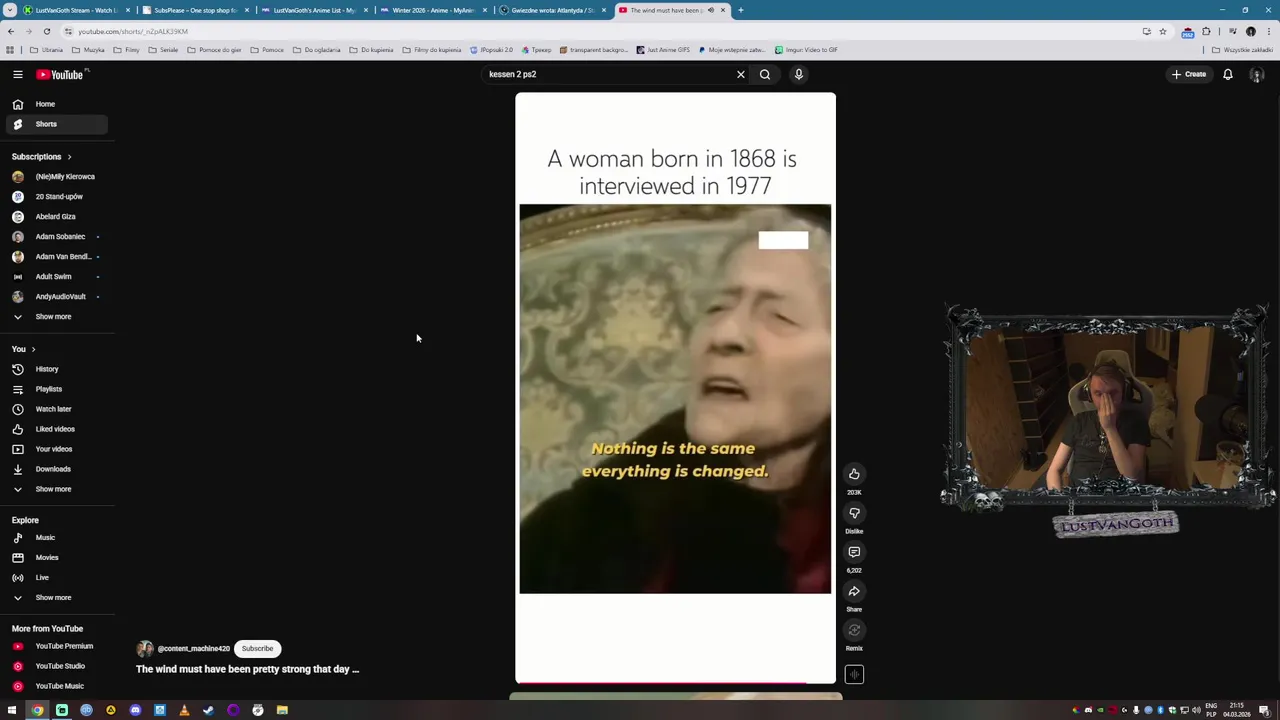Open the Ubrania bookmarks folder
Image resolution: width=1280 pixels, height=720 pixels.
click(x=46, y=49)
